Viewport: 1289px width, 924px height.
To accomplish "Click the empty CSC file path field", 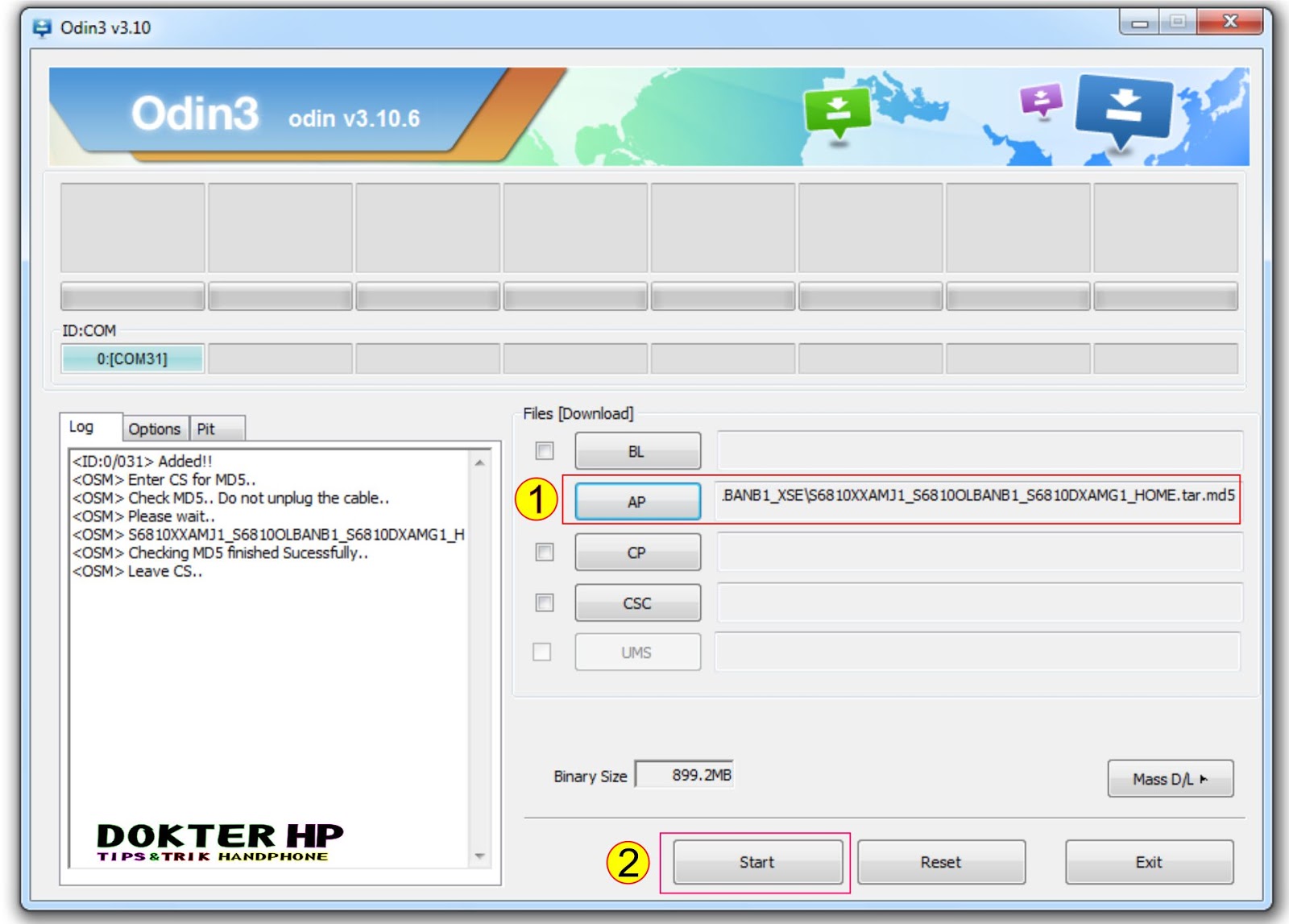I will [x=980, y=603].
